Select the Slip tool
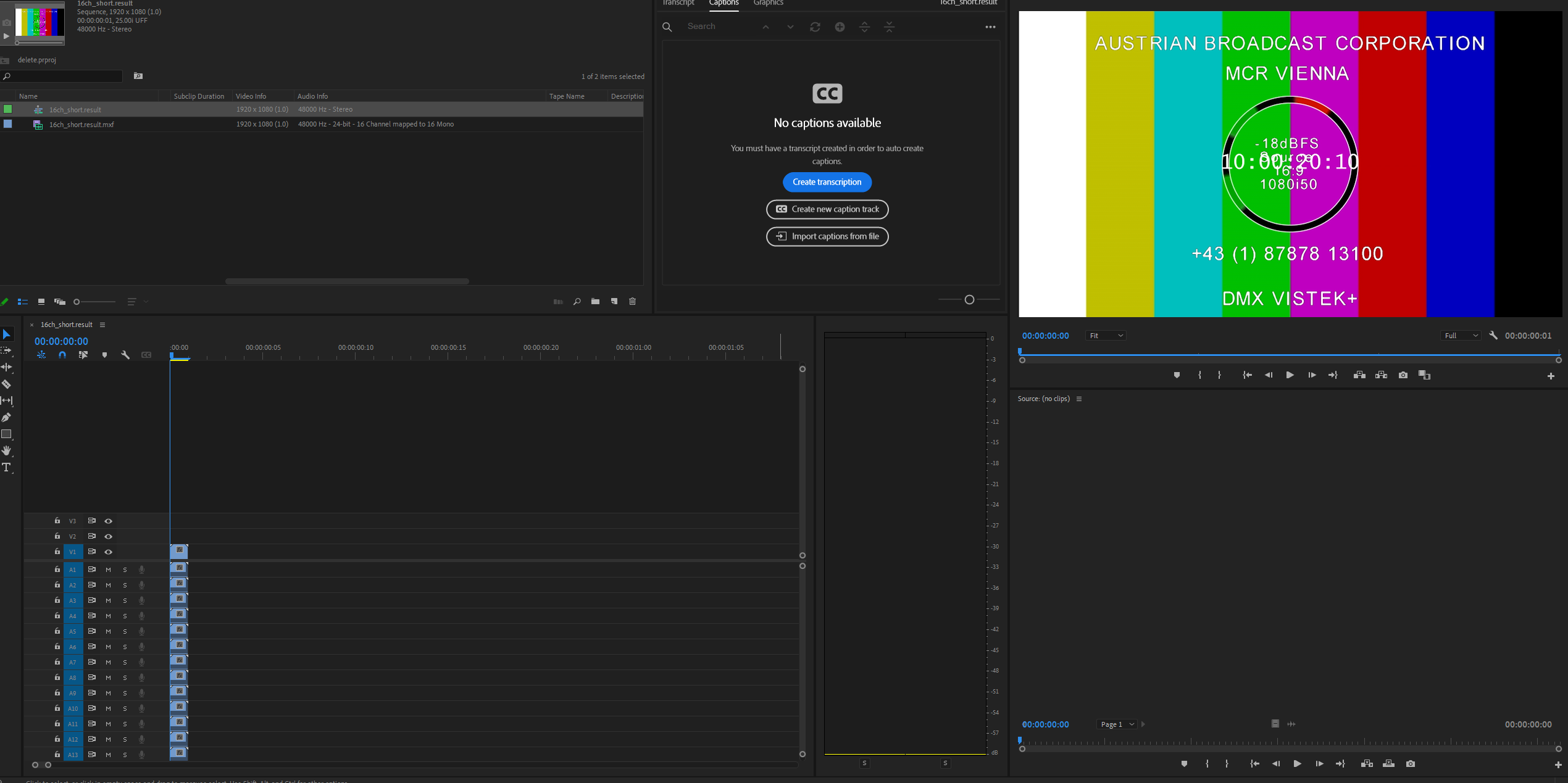Image resolution: width=1568 pixels, height=783 pixels. point(7,400)
